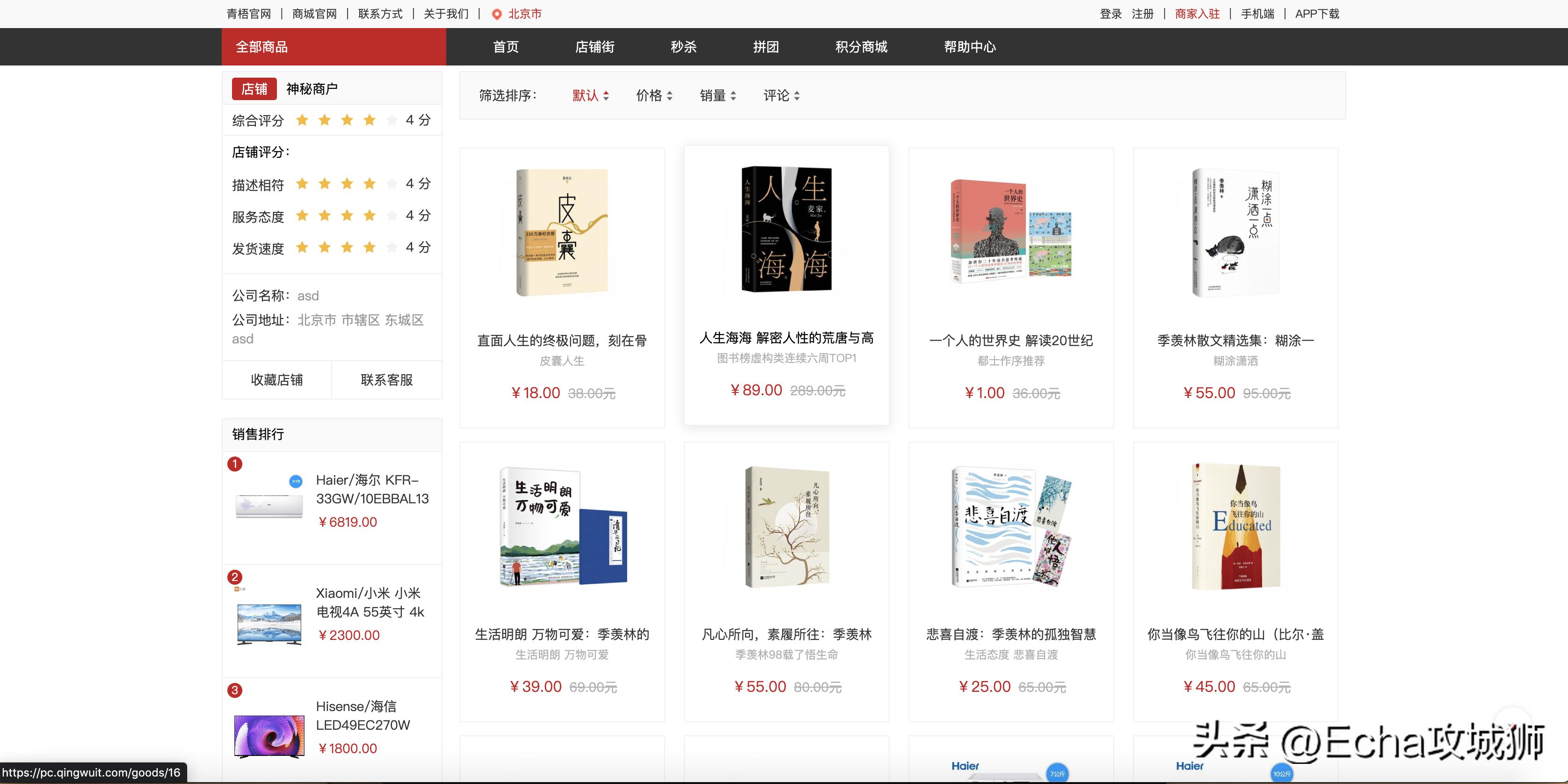Click the location pin icon beside 北京市

[x=497, y=14]
